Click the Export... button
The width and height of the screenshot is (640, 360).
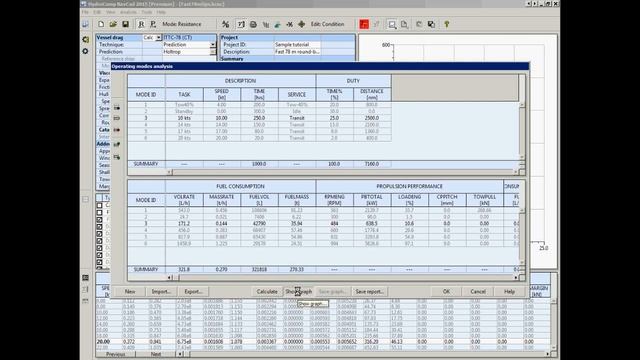pyautogui.click(x=193, y=291)
